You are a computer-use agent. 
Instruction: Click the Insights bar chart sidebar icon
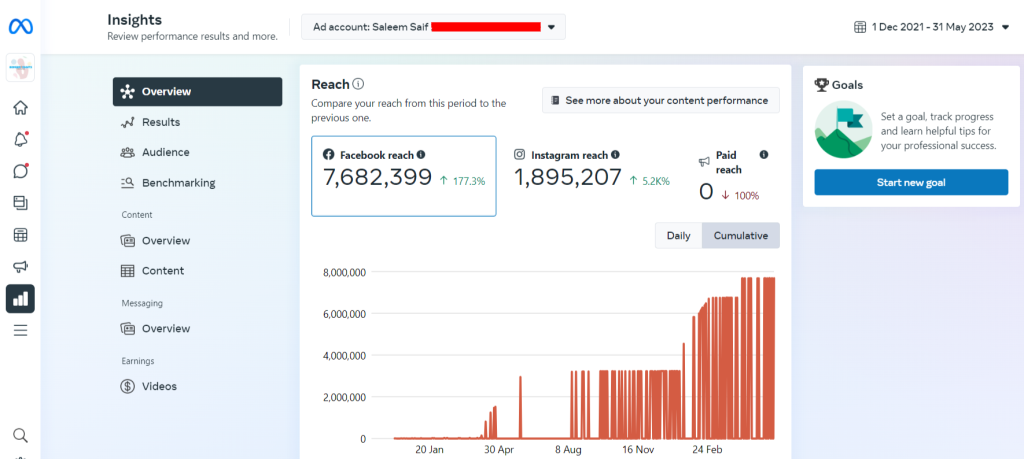pos(20,298)
